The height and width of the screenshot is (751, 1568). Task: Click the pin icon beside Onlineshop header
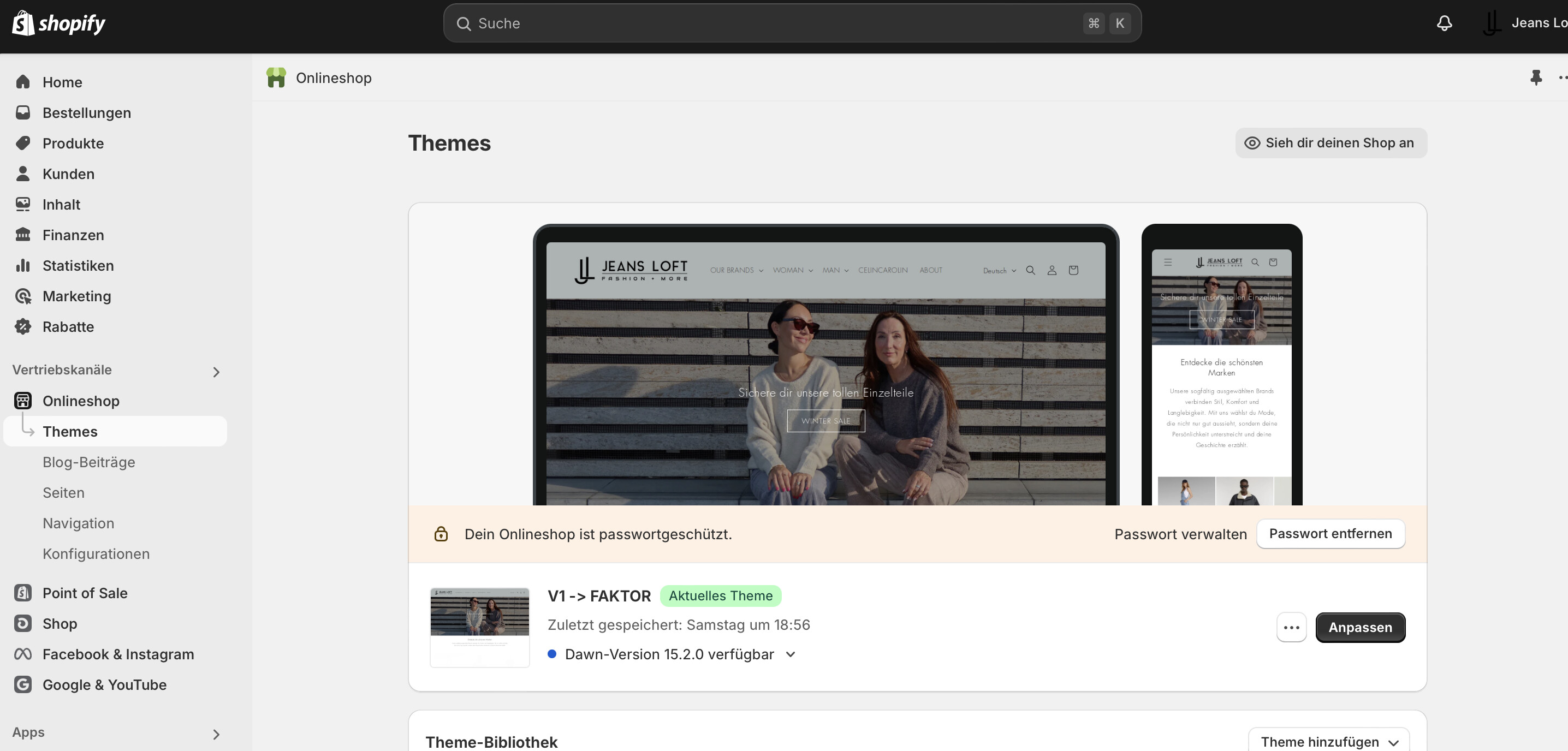[1536, 78]
